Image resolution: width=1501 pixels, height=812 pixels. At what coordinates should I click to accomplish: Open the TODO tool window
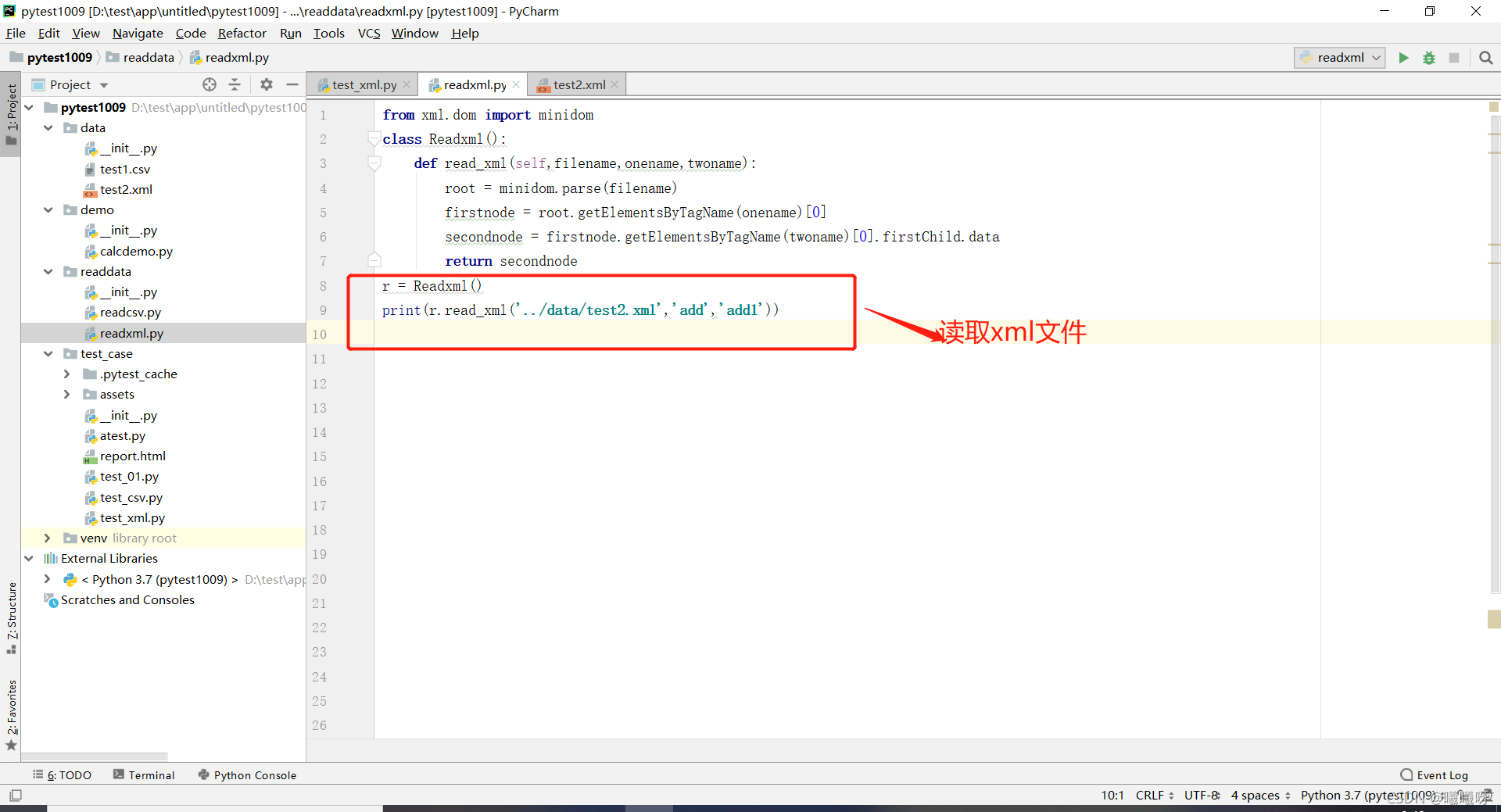coord(63,775)
